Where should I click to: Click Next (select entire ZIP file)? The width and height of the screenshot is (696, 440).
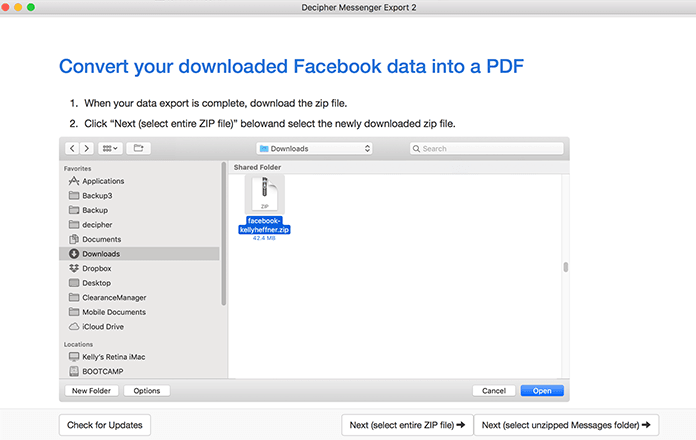pos(407,425)
